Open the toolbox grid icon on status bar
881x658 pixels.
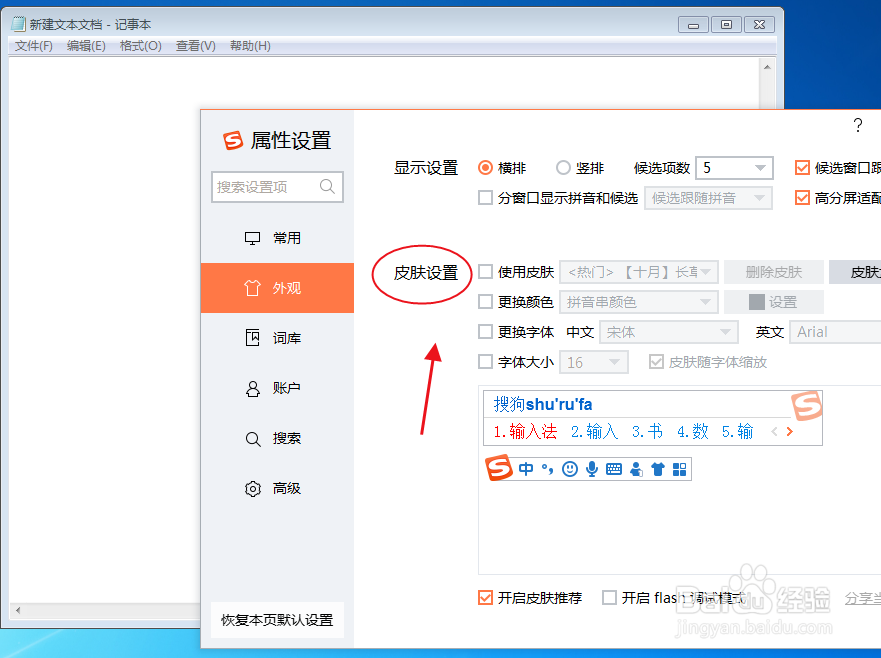(x=680, y=469)
